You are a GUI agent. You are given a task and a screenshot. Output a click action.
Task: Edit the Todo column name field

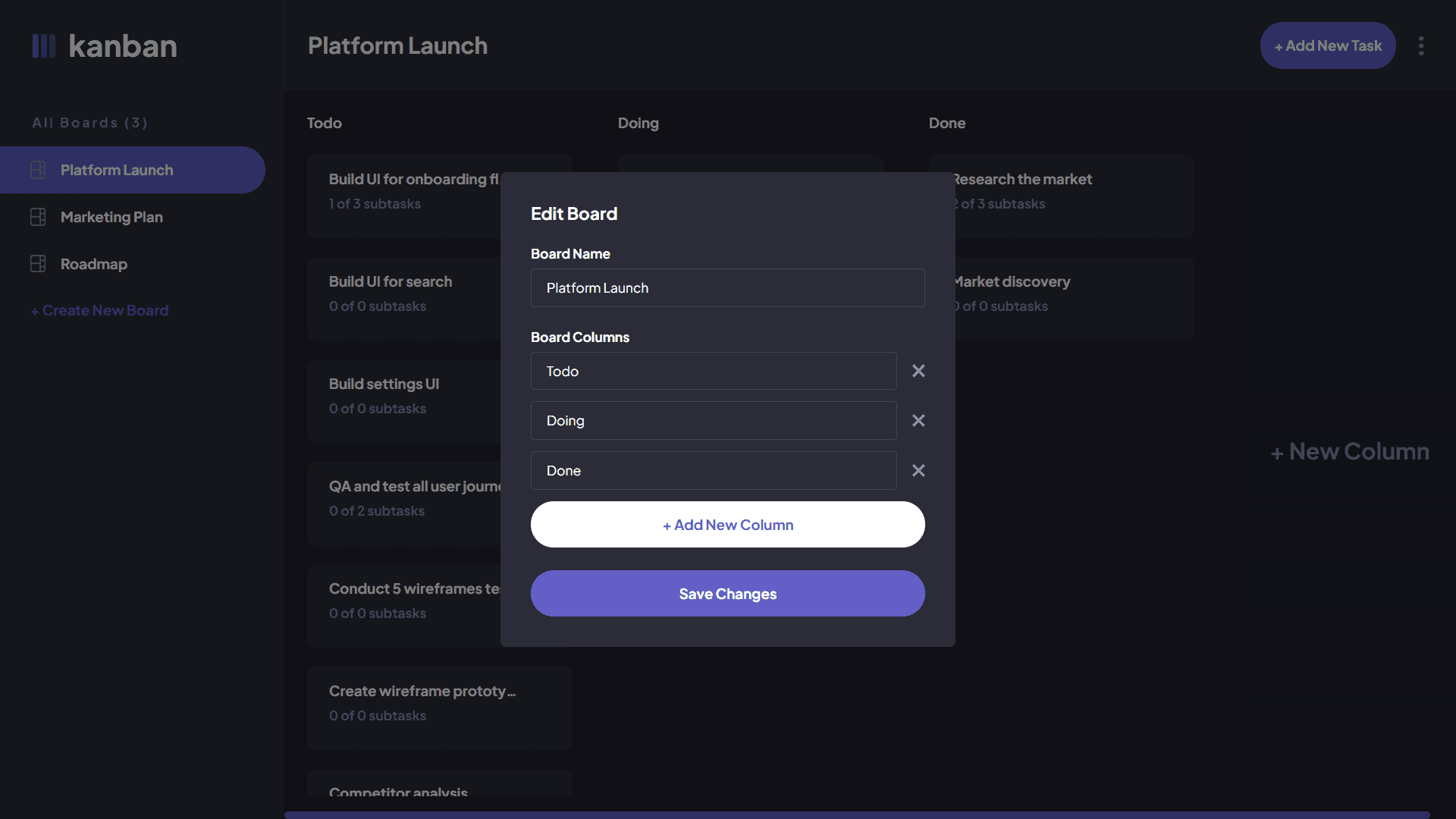pyautogui.click(x=713, y=372)
